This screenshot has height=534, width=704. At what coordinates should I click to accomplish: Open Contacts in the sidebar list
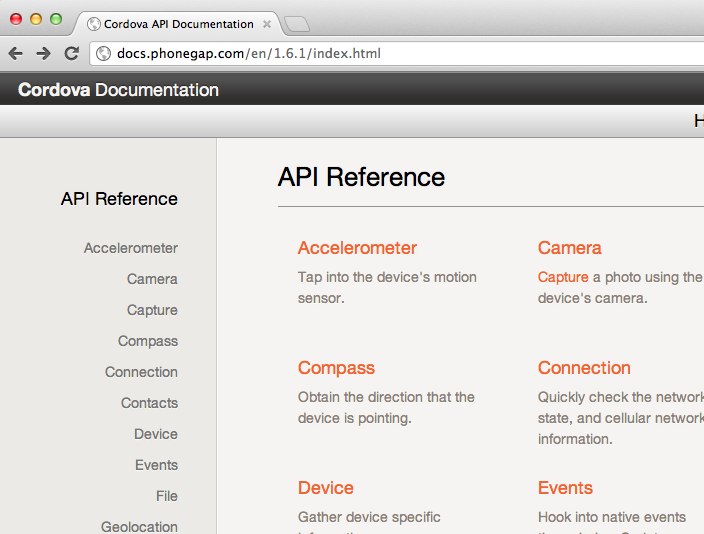pyautogui.click(x=149, y=403)
